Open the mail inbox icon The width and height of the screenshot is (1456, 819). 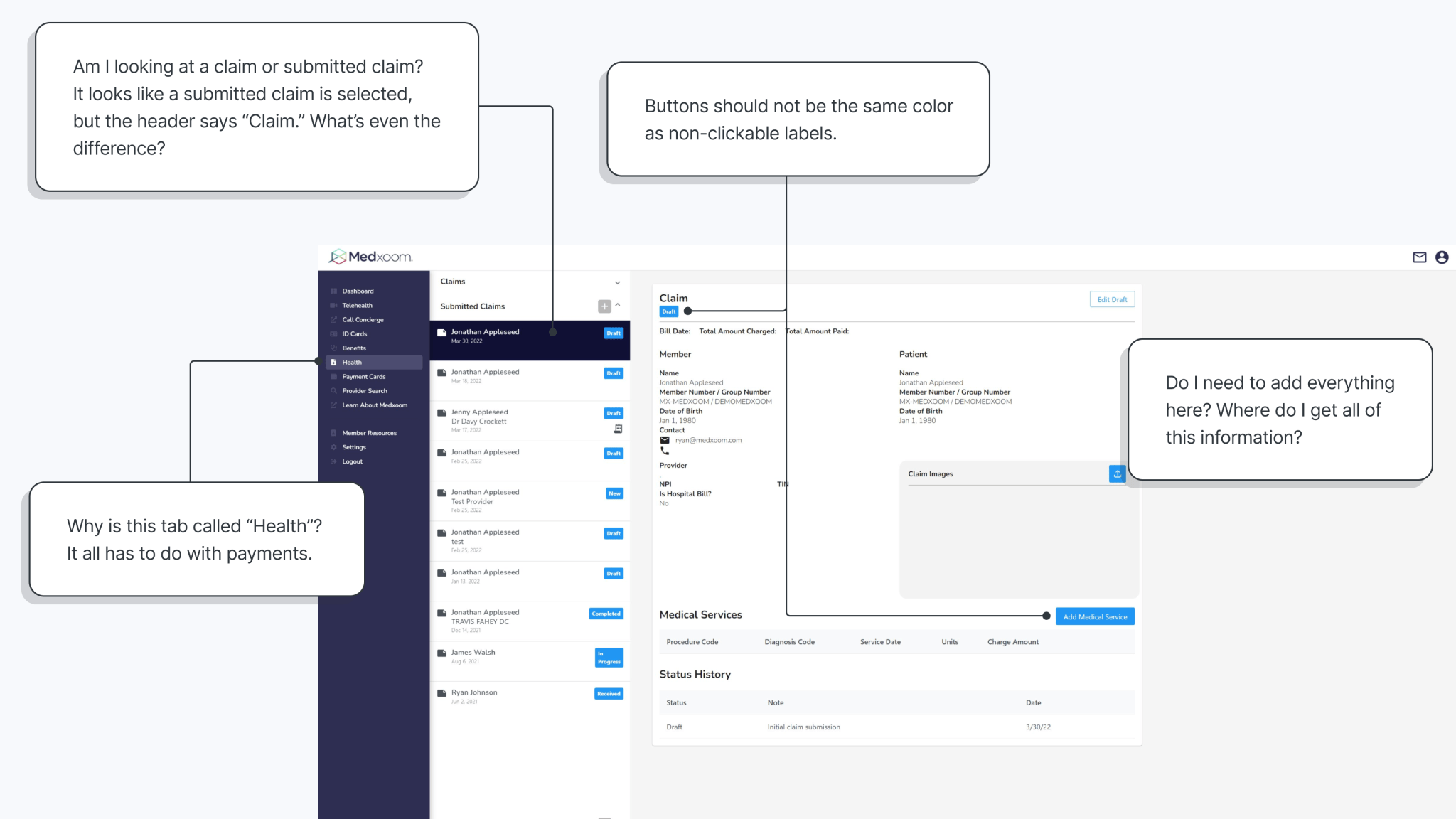click(1419, 257)
